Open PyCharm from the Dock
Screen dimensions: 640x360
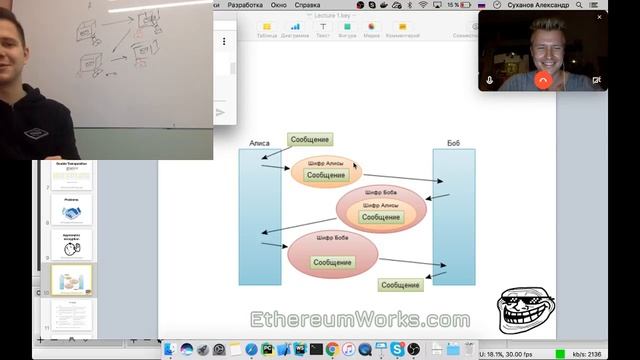pos(268,349)
